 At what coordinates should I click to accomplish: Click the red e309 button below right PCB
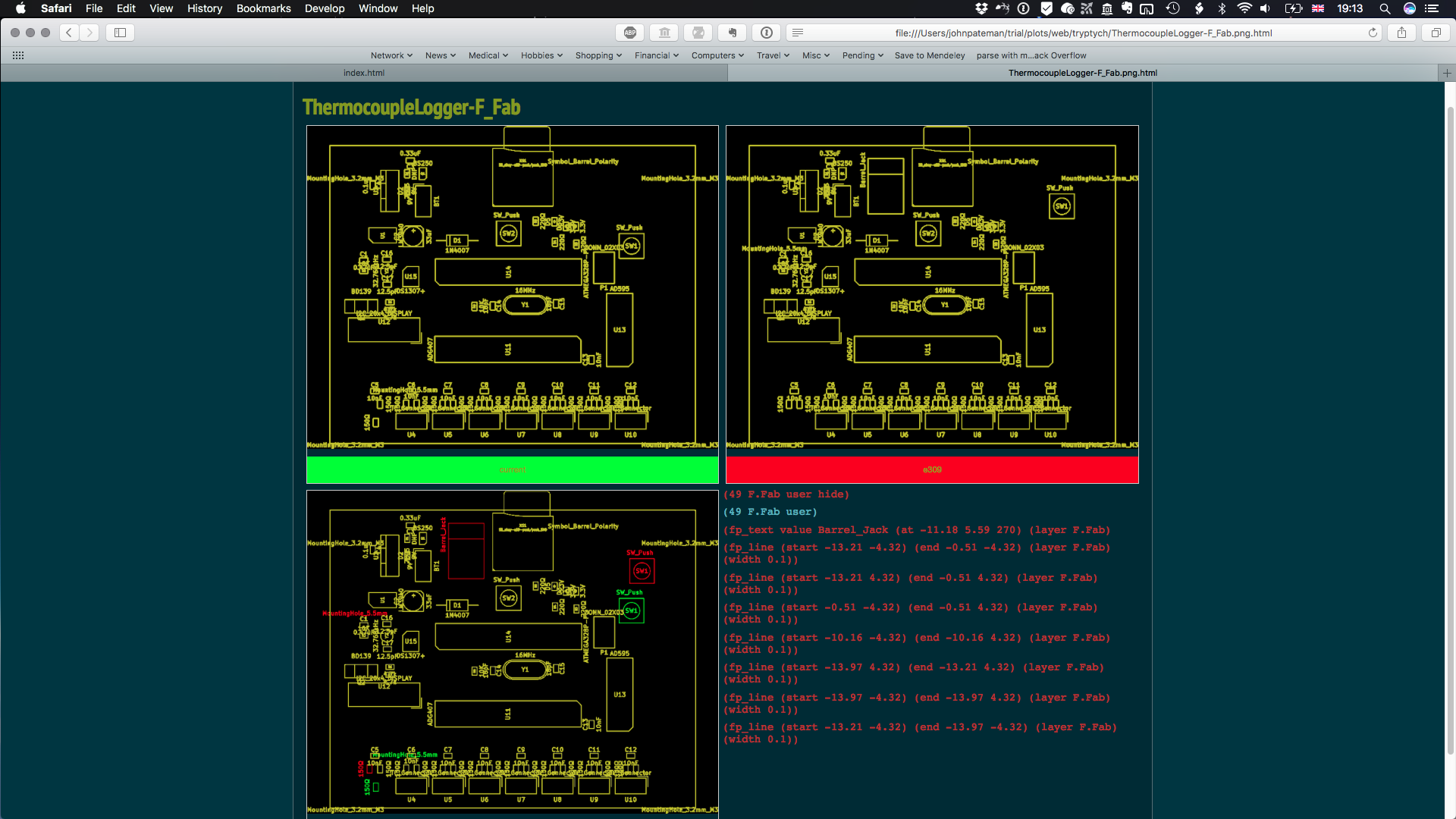pos(931,469)
